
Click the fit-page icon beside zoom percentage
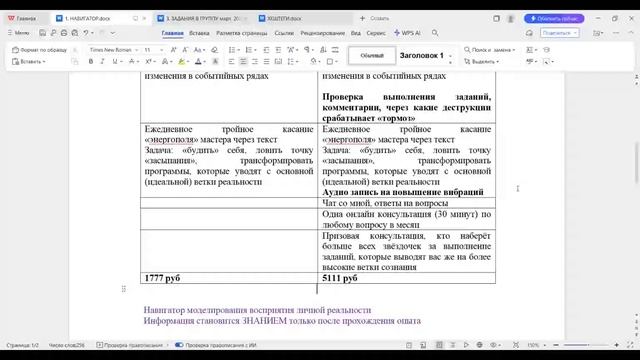tap(516, 345)
